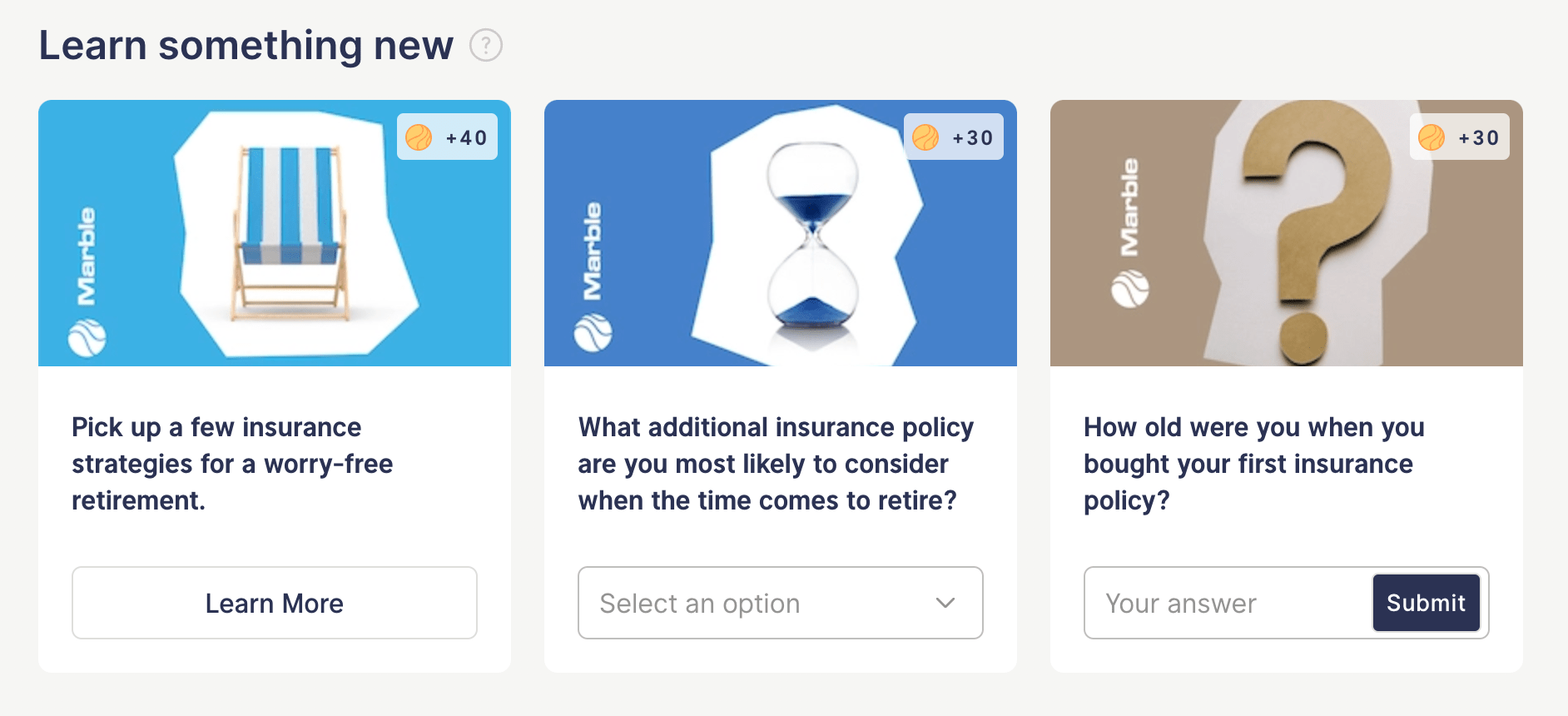Click the Learn something new heading
This screenshot has width=1568, height=716.
(246, 45)
